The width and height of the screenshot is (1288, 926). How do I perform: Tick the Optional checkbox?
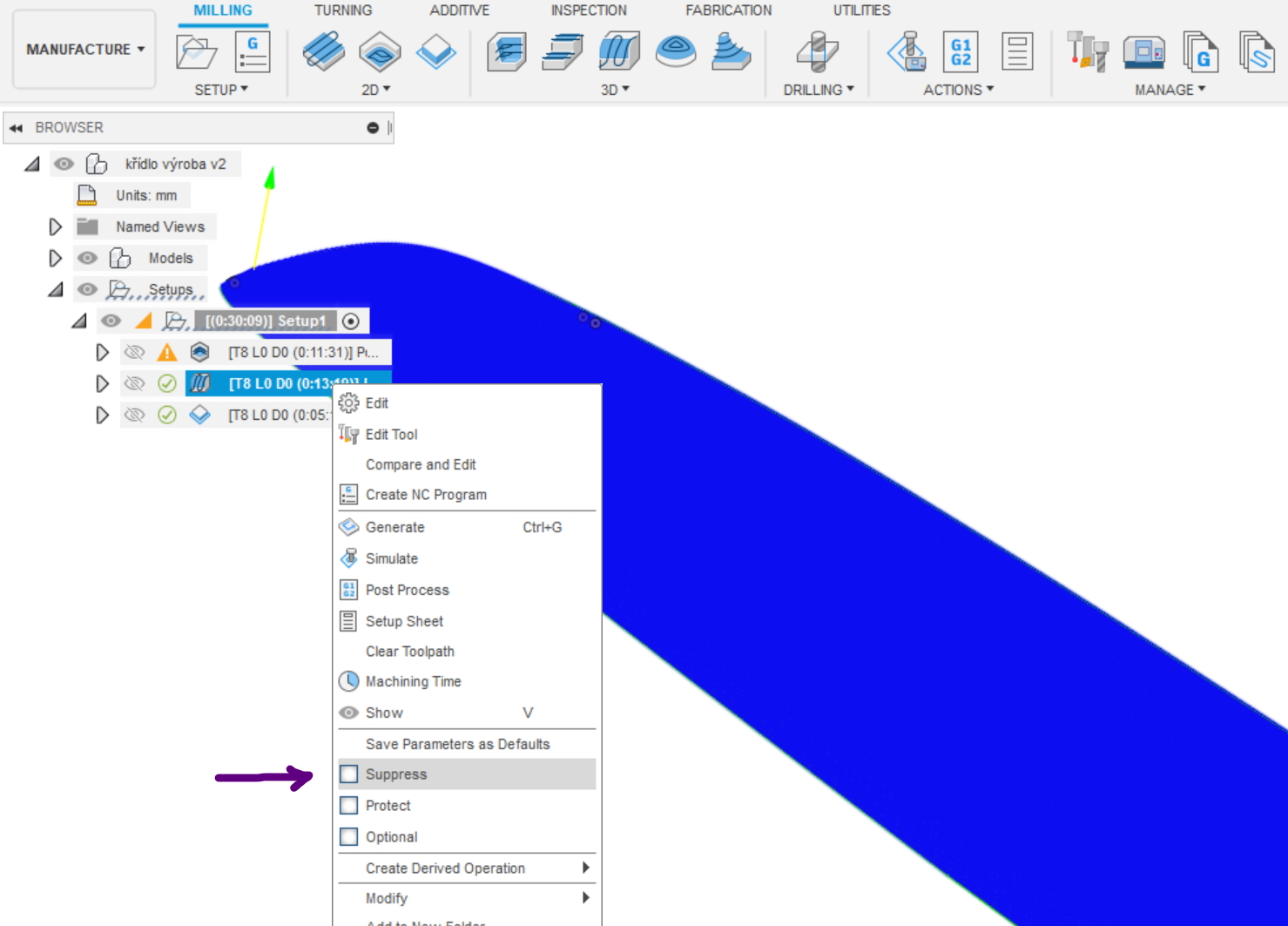coord(349,837)
